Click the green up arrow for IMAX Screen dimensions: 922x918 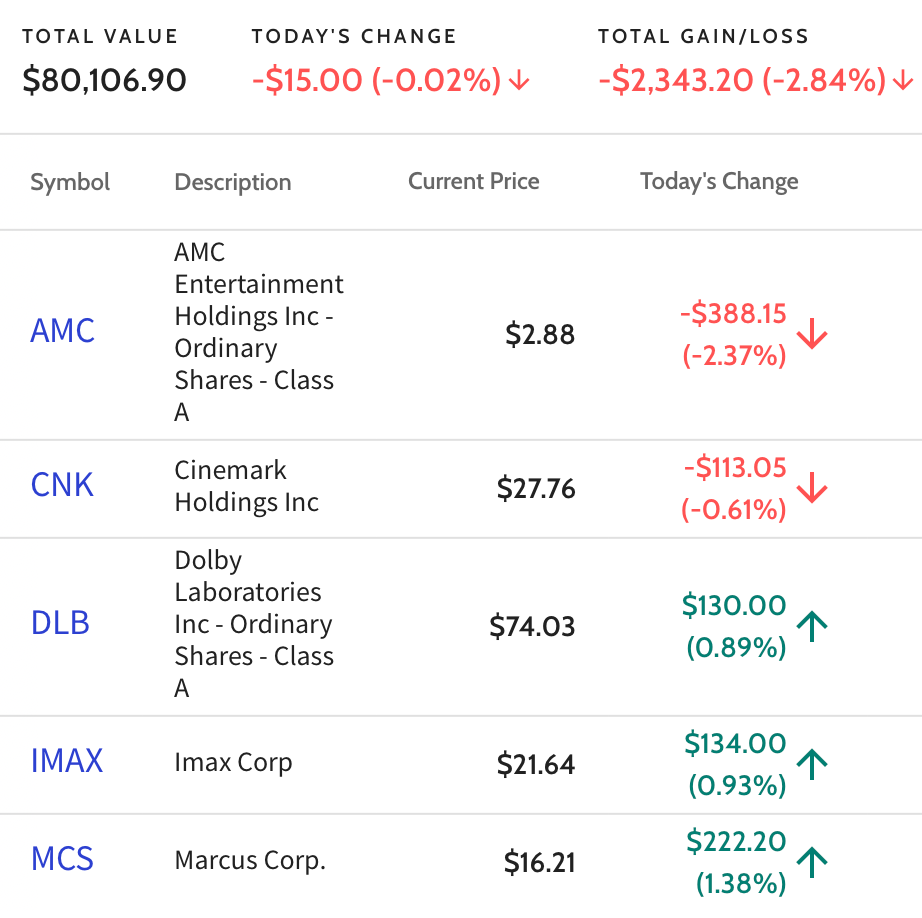pos(812,764)
